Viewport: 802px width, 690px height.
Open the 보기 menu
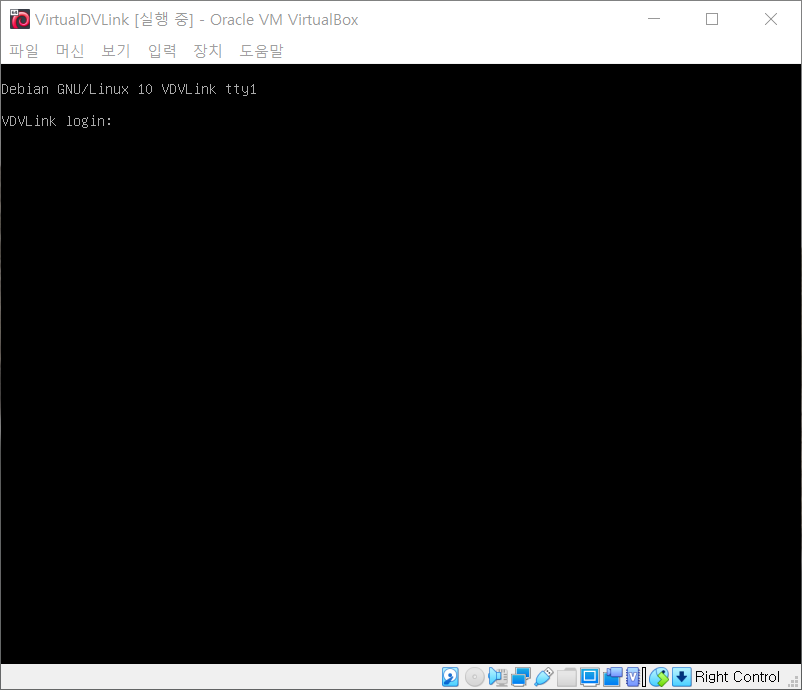point(116,51)
